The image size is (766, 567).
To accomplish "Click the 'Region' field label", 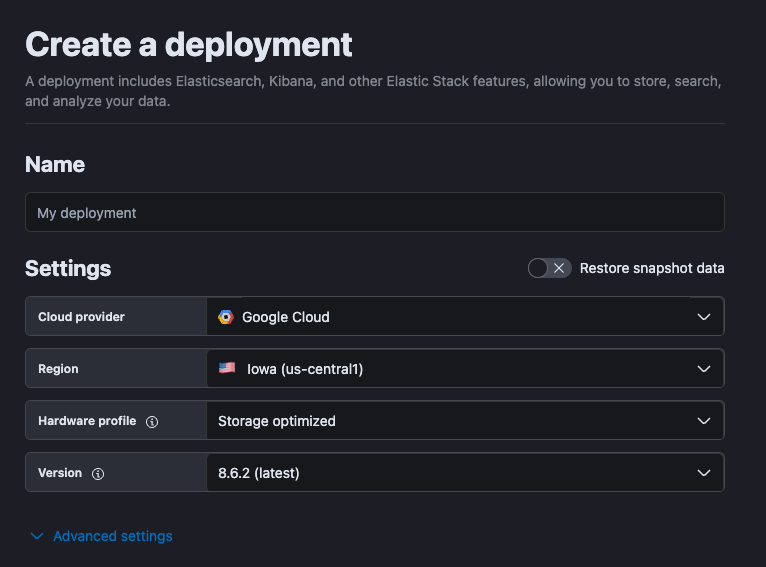I will click(x=58, y=369).
